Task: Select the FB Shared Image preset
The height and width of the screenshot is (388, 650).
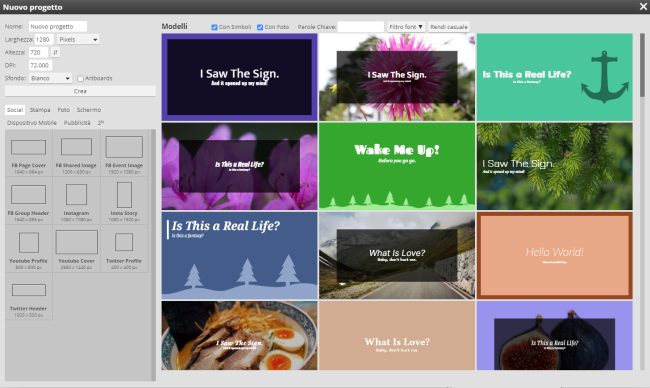Action: click(x=76, y=153)
